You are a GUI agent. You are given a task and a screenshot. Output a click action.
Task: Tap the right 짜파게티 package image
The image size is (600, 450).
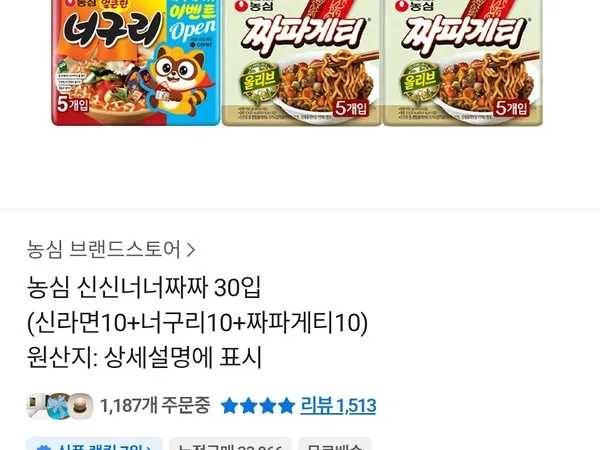coord(462,63)
